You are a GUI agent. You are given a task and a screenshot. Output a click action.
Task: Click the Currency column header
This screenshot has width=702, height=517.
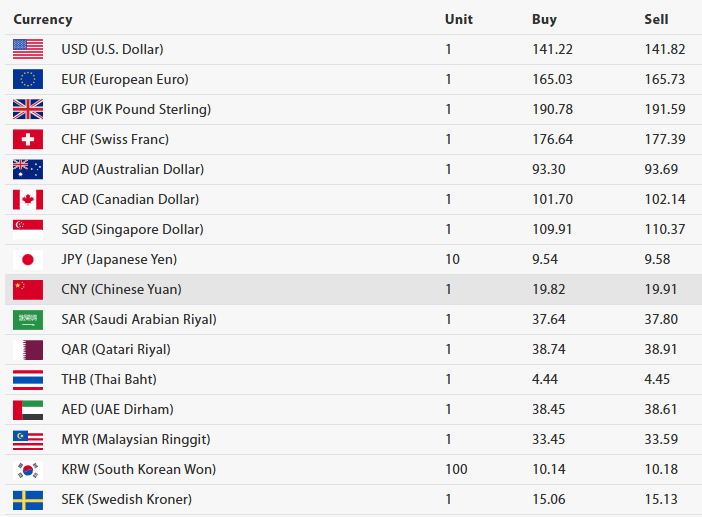pyautogui.click(x=43, y=19)
